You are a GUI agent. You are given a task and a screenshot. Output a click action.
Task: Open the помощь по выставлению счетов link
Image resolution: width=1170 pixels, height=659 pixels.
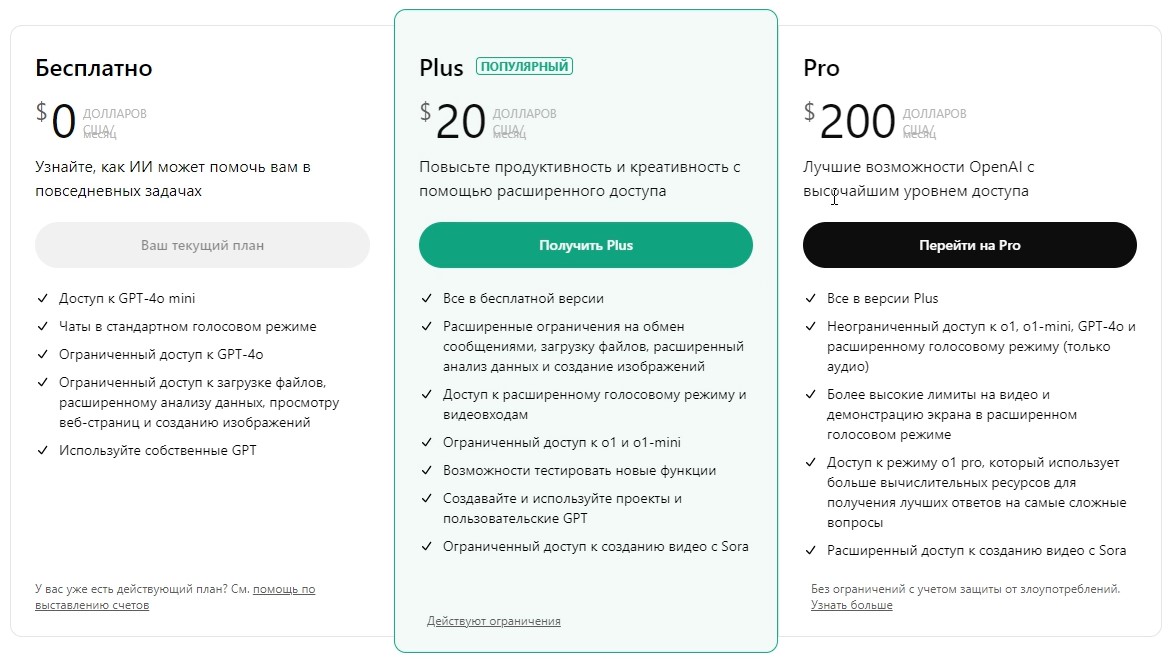[x=283, y=590]
